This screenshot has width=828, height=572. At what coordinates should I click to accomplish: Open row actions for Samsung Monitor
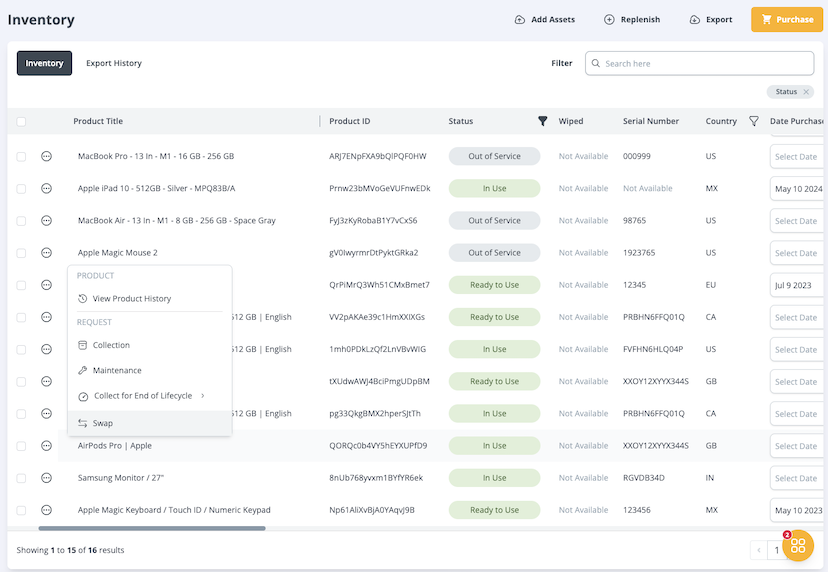[46, 478]
